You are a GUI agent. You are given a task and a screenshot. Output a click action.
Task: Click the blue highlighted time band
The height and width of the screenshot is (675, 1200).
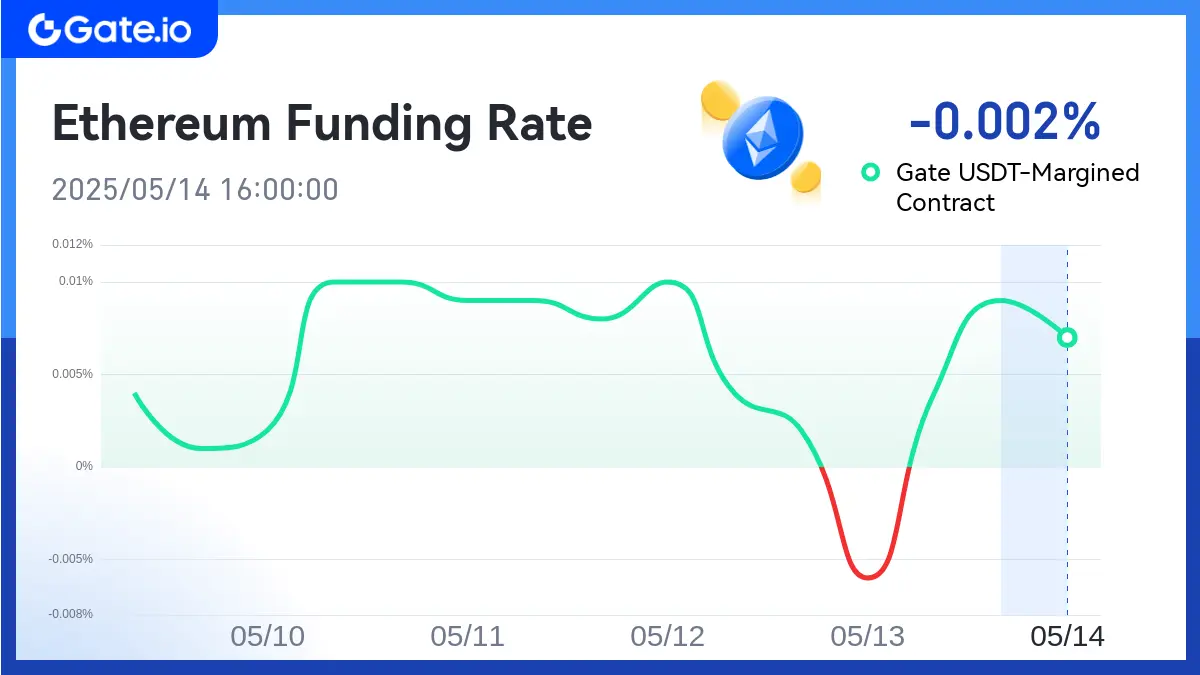point(1034,430)
